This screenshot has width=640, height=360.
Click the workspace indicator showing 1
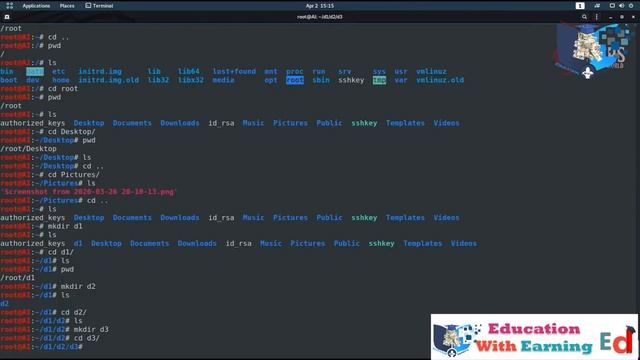580,6
